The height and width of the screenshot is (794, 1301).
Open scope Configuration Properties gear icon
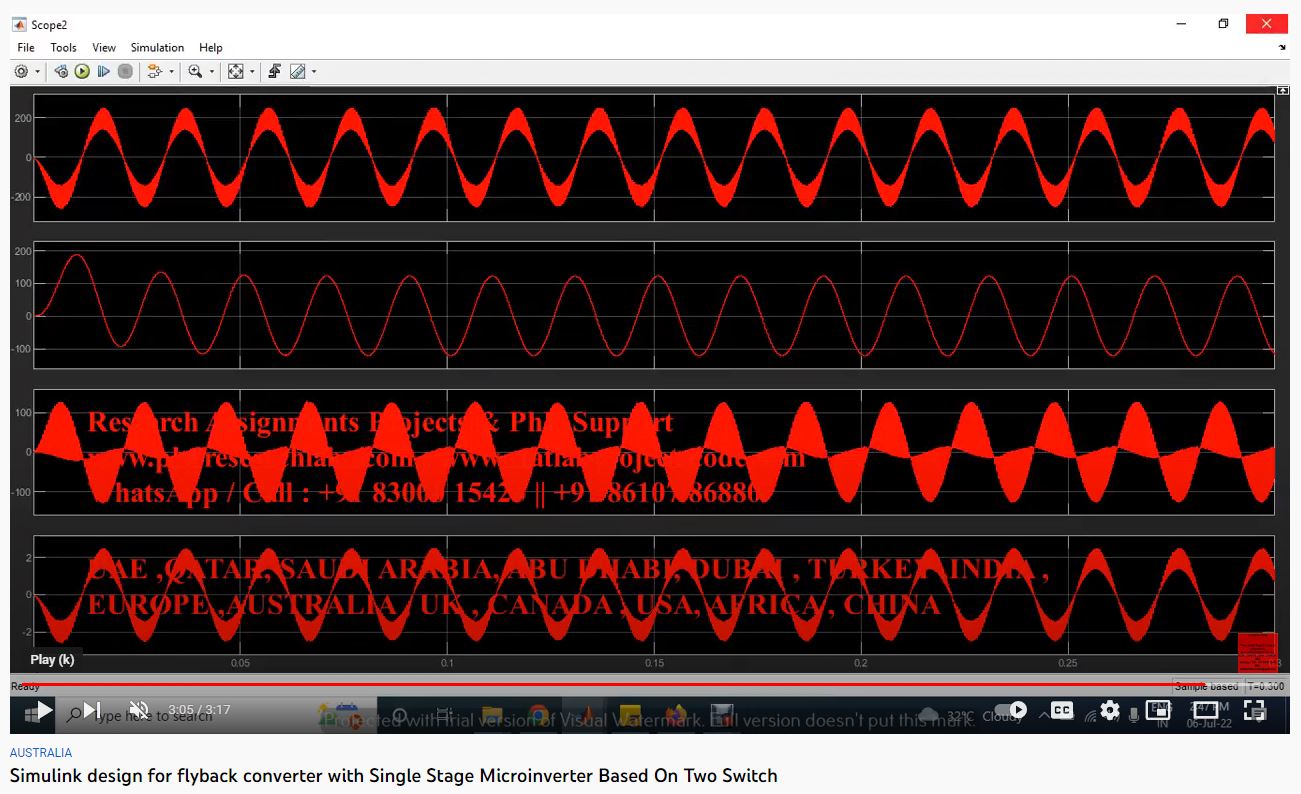(x=21, y=72)
